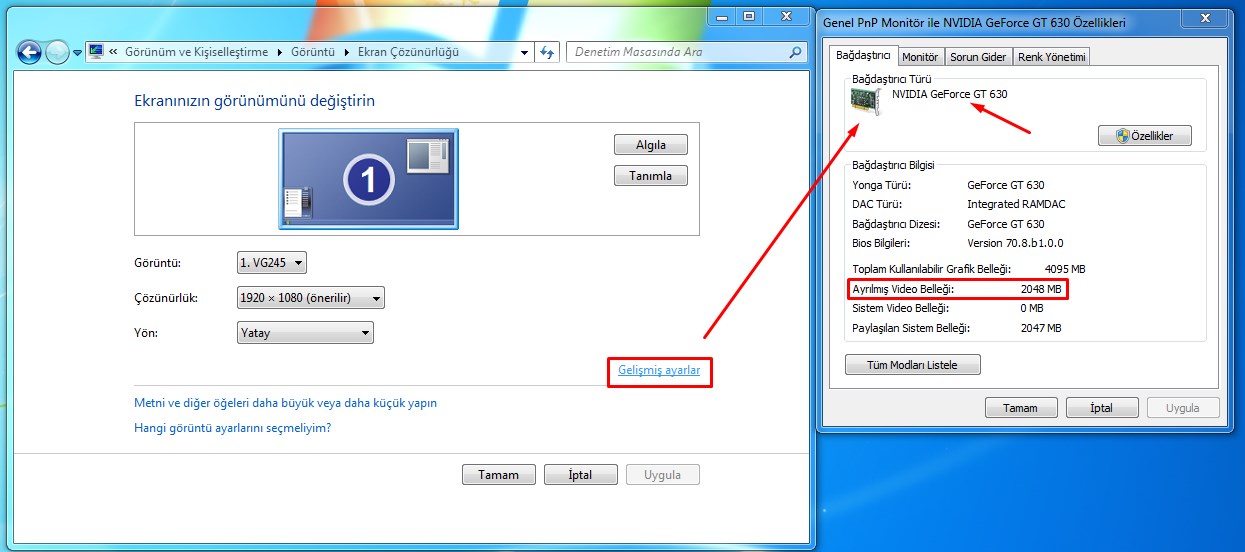This screenshot has height=552, width=1245.
Task: Switch to the Renk Yönetimi tab
Action: click(x=1051, y=57)
